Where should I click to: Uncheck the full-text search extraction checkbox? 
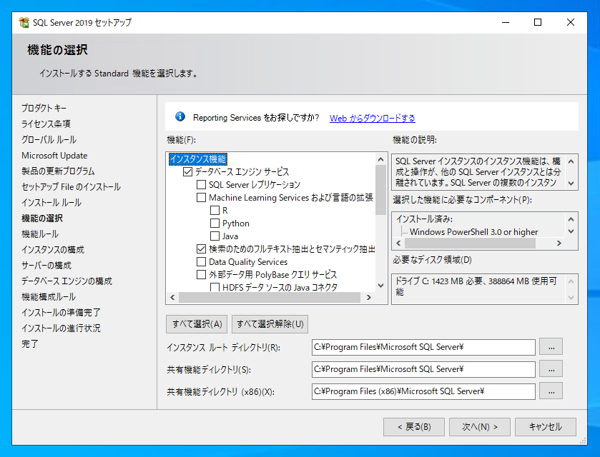click(x=201, y=249)
